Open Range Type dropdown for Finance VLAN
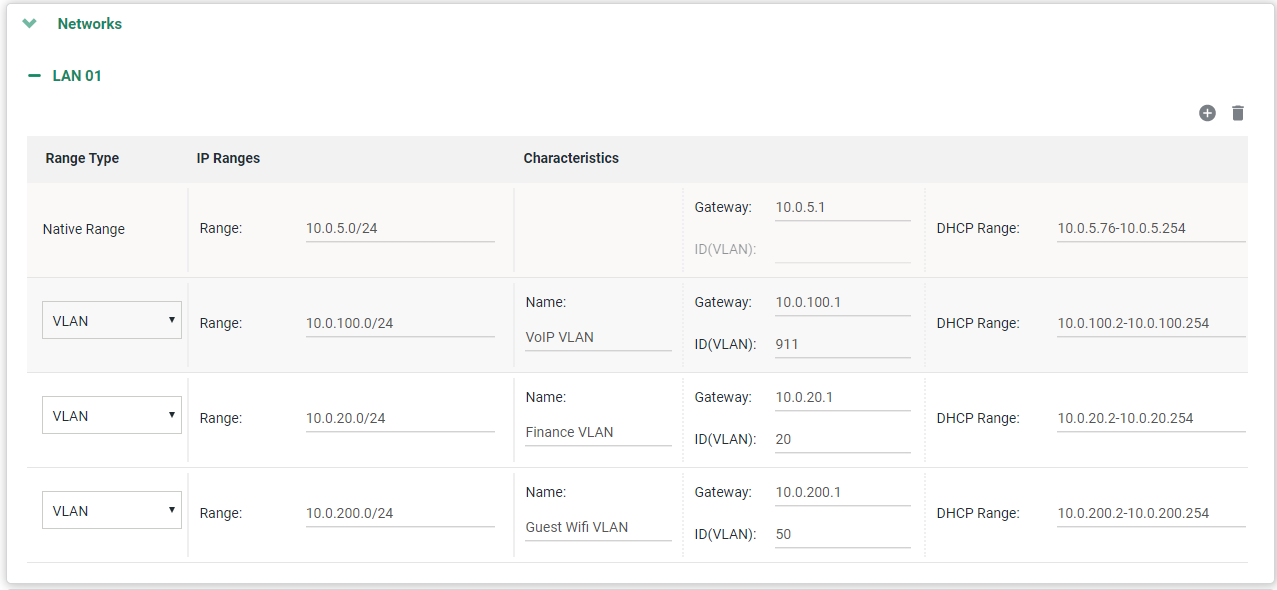 112,415
